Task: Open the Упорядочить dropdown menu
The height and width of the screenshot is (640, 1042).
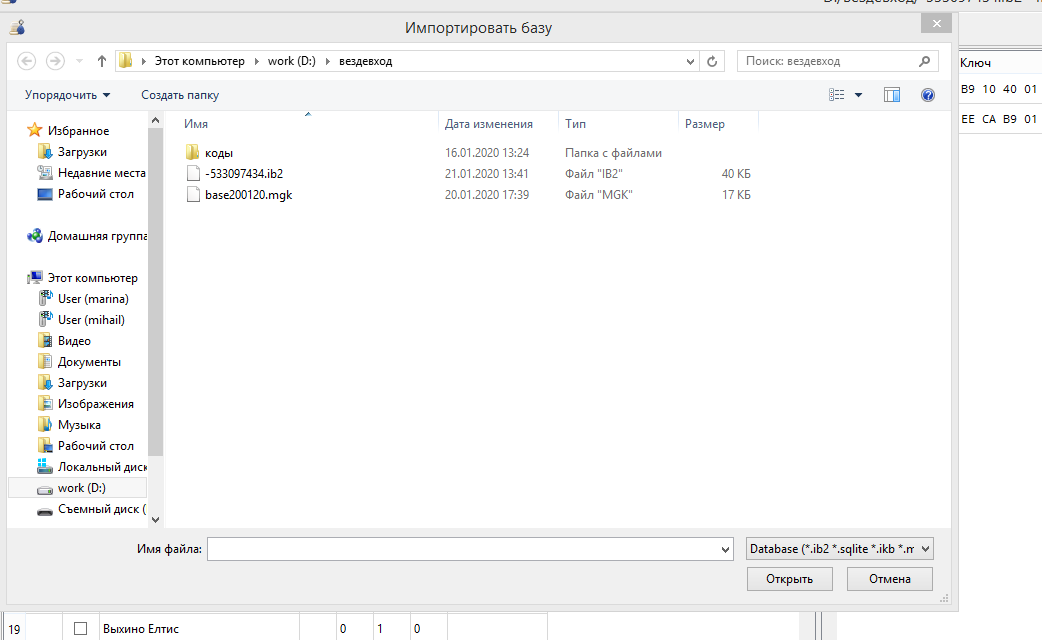Action: [68, 95]
